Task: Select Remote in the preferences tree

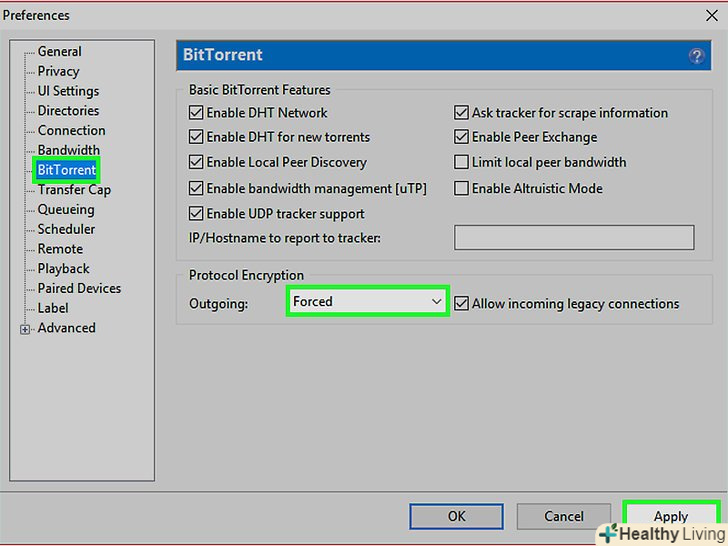Action: click(60, 249)
